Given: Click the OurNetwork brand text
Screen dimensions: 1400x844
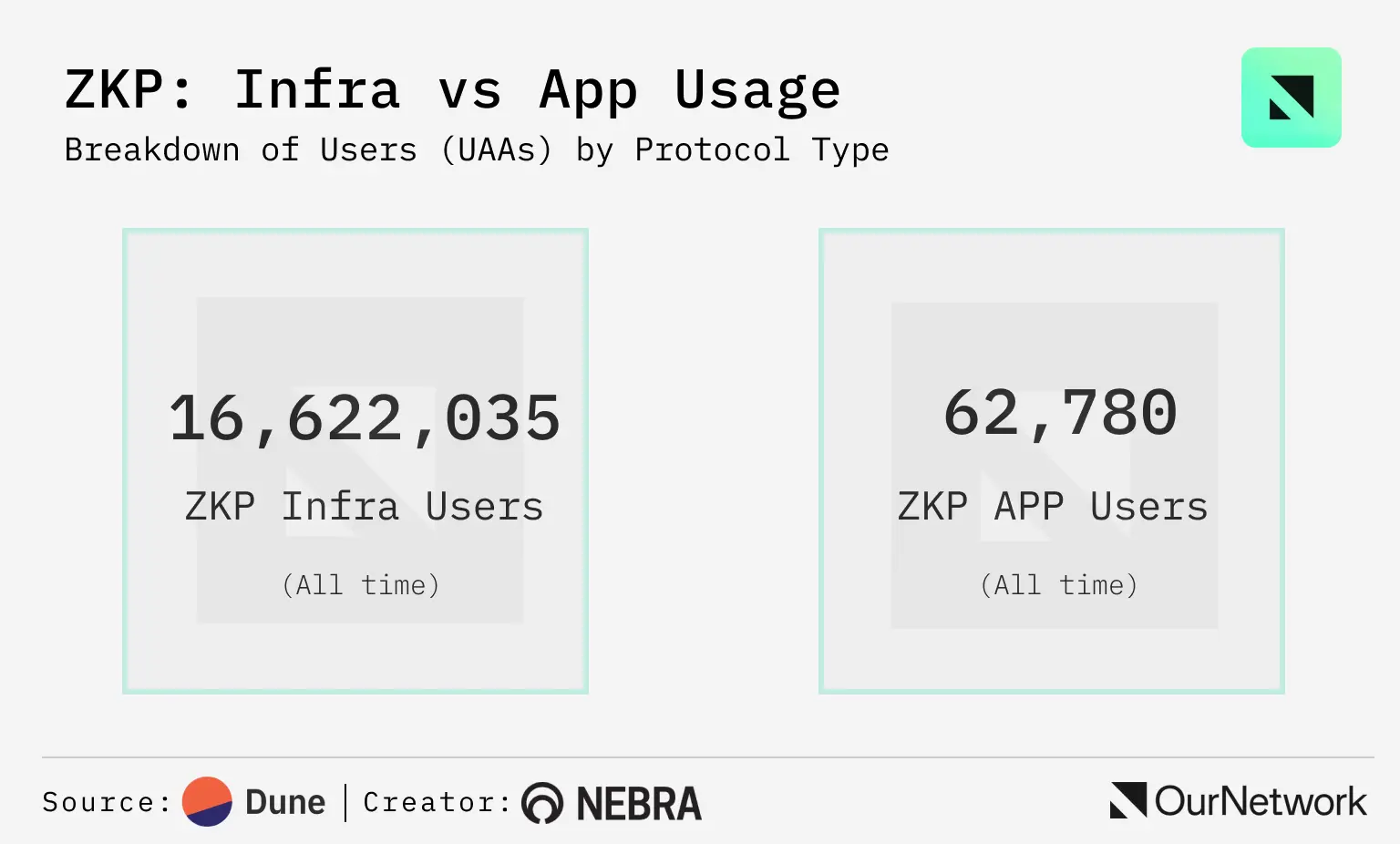Looking at the screenshot, I should tap(1261, 801).
